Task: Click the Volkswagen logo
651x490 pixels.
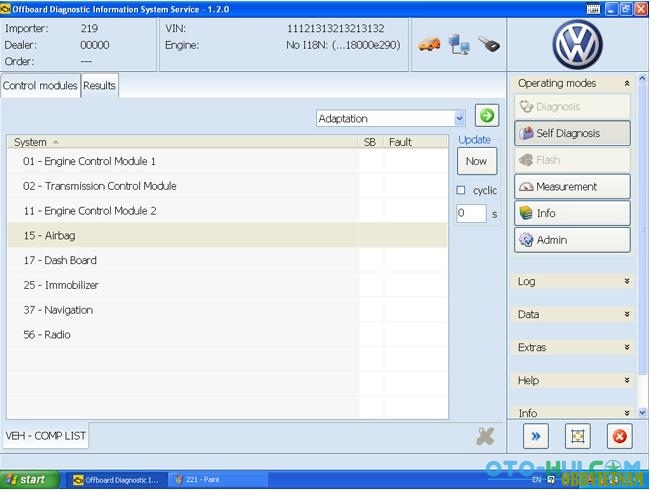Action: (578, 44)
